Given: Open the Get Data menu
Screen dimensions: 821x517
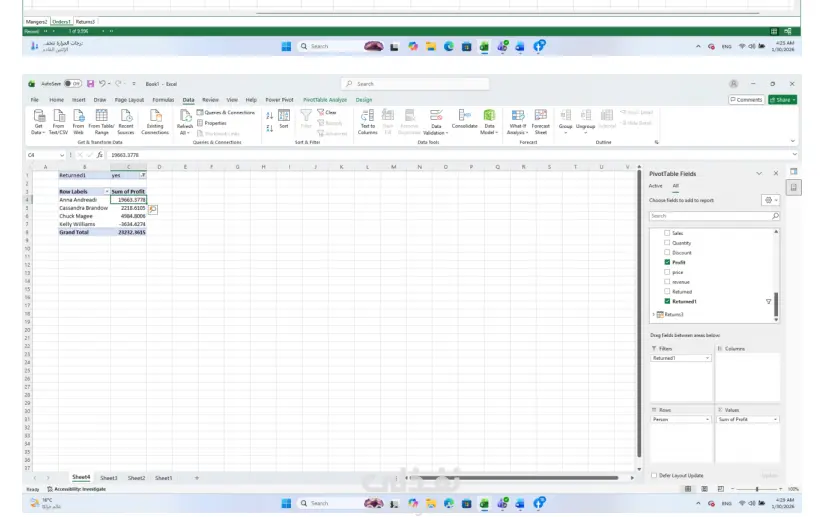Looking at the screenshot, I should [x=38, y=122].
